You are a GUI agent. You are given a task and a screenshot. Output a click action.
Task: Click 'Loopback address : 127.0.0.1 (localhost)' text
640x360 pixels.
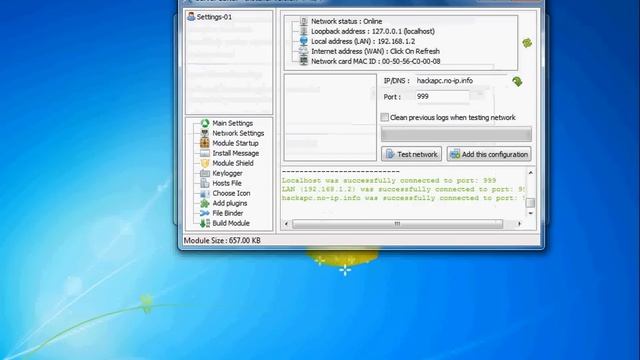coord(373,31)
